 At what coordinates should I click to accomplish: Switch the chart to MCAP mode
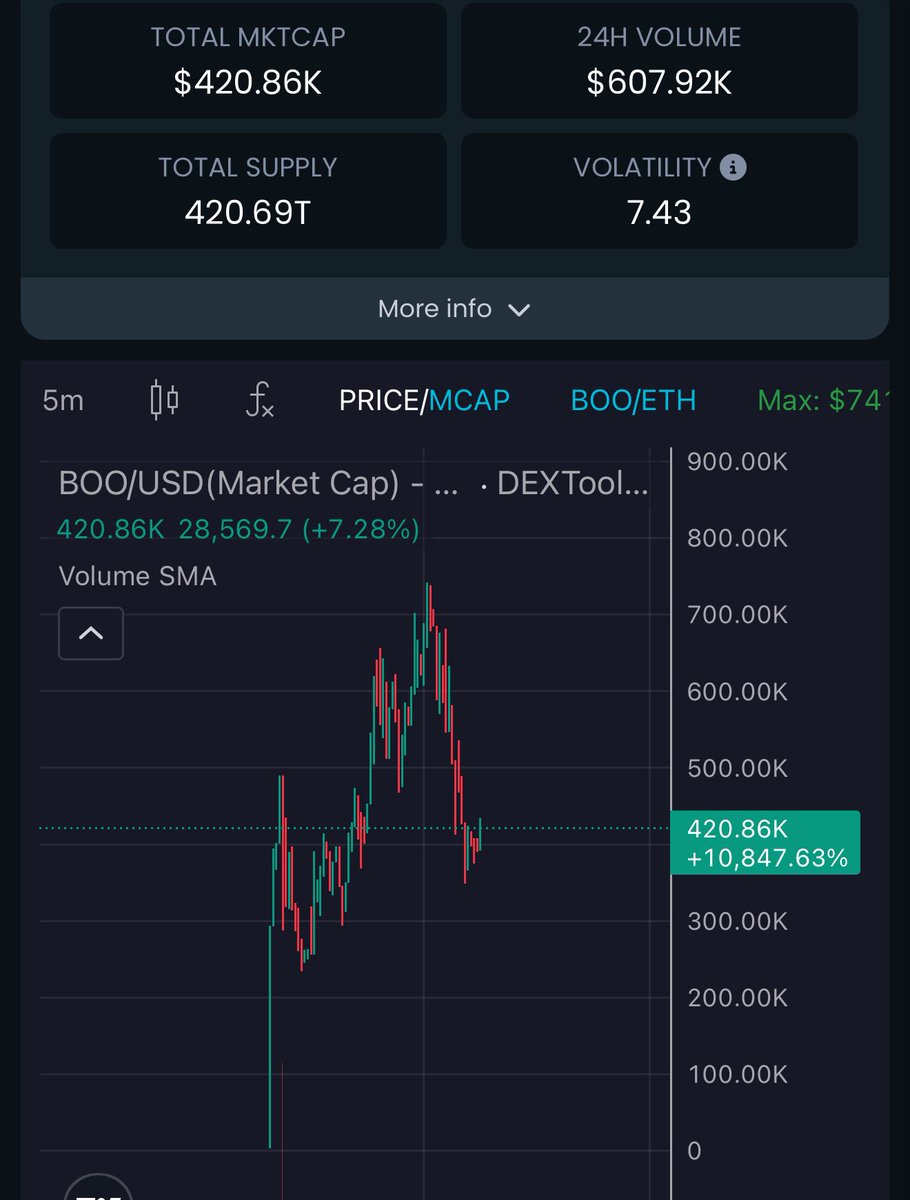[x=468, y=401]
